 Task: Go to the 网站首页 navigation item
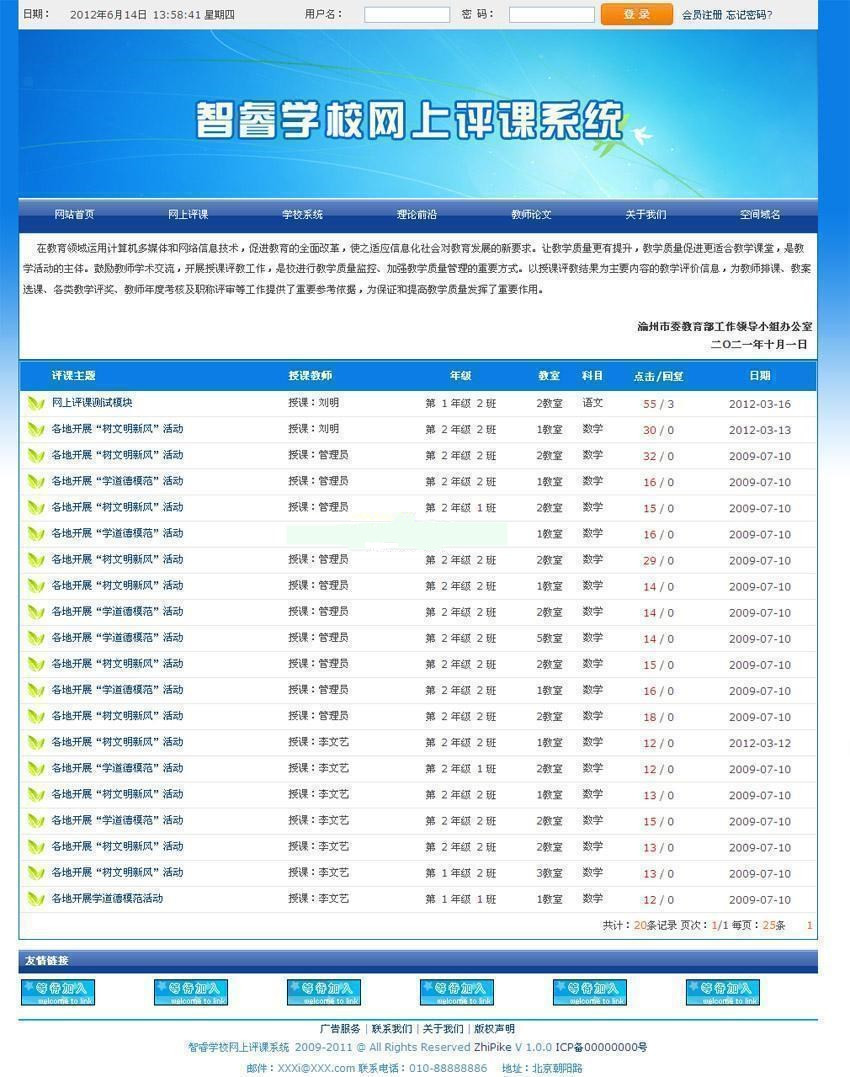click(74, 215)
